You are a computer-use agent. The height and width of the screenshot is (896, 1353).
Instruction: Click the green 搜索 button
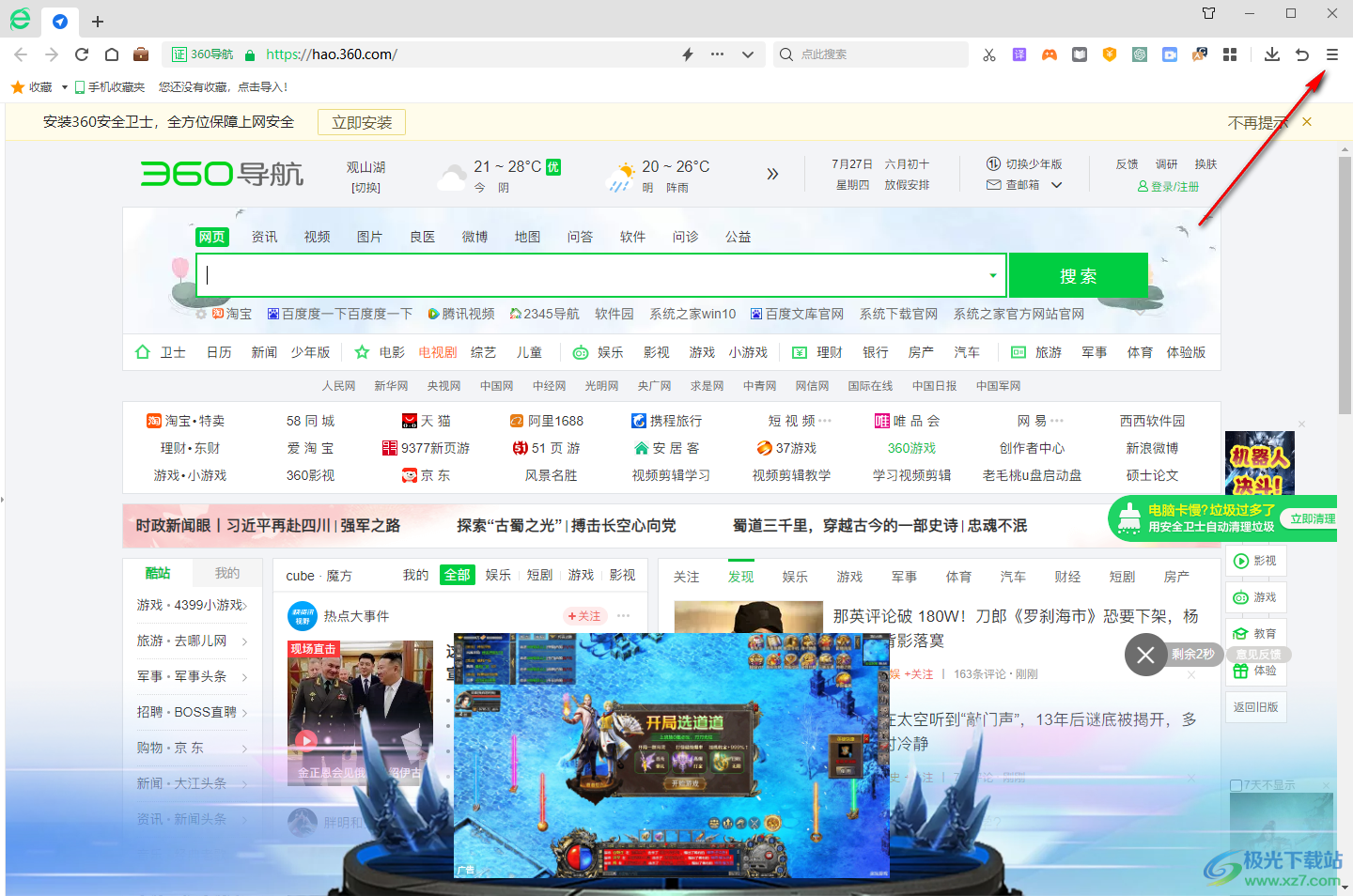[x=1079, y=275]
